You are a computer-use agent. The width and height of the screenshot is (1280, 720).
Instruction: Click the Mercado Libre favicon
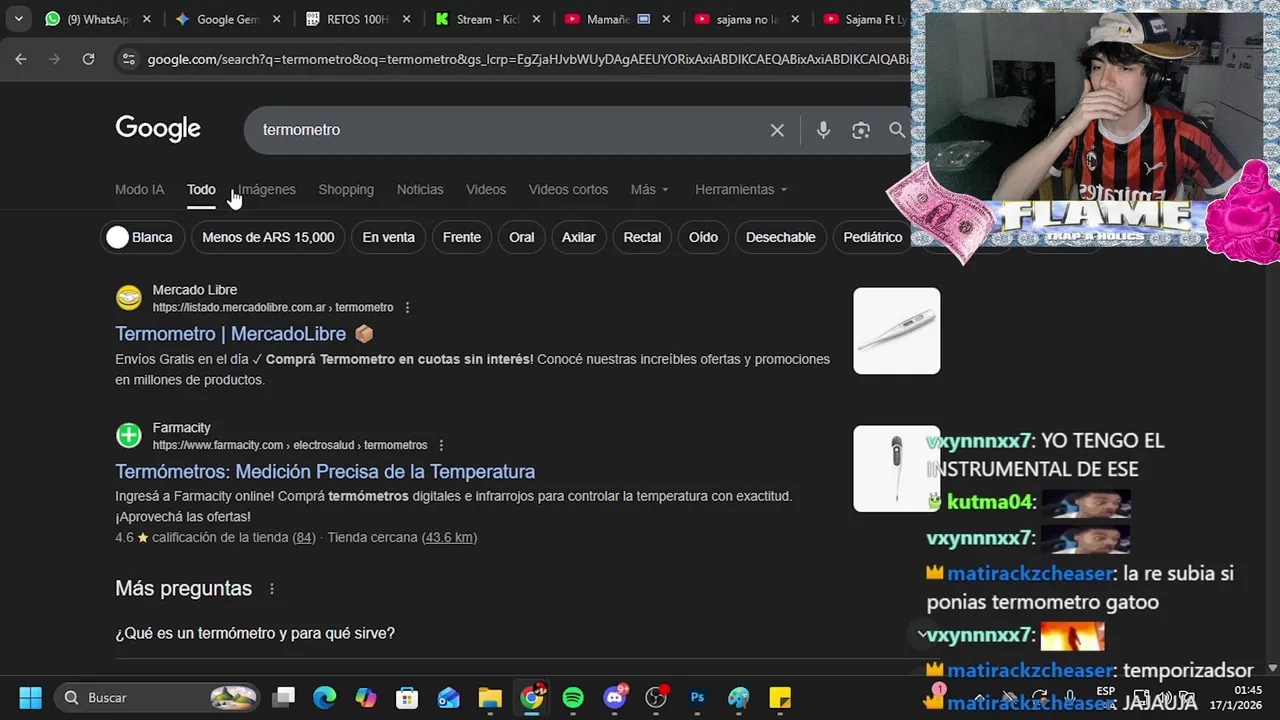pos(129,298)
